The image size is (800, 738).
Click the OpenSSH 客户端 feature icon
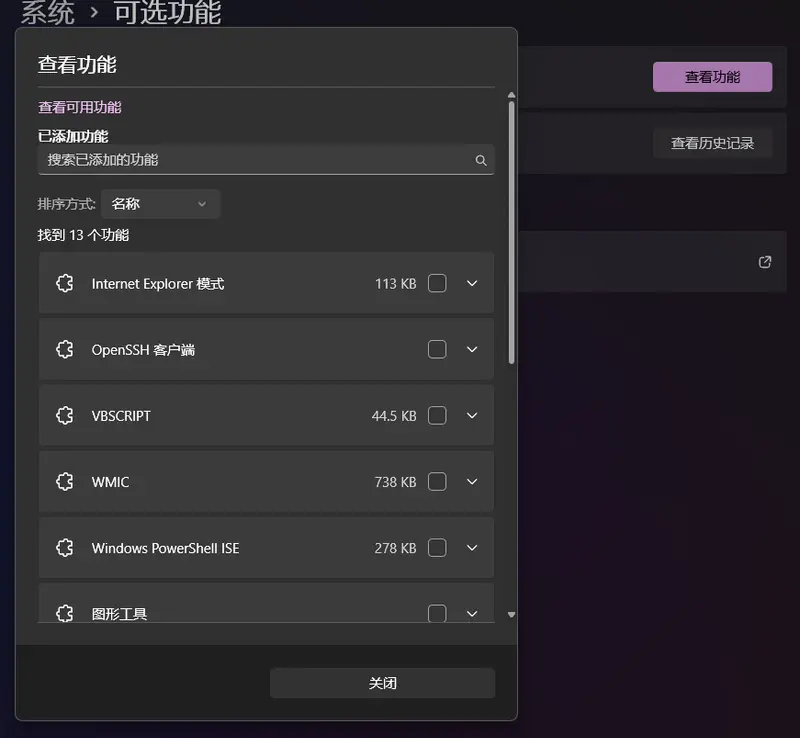(x=65, y=349)
